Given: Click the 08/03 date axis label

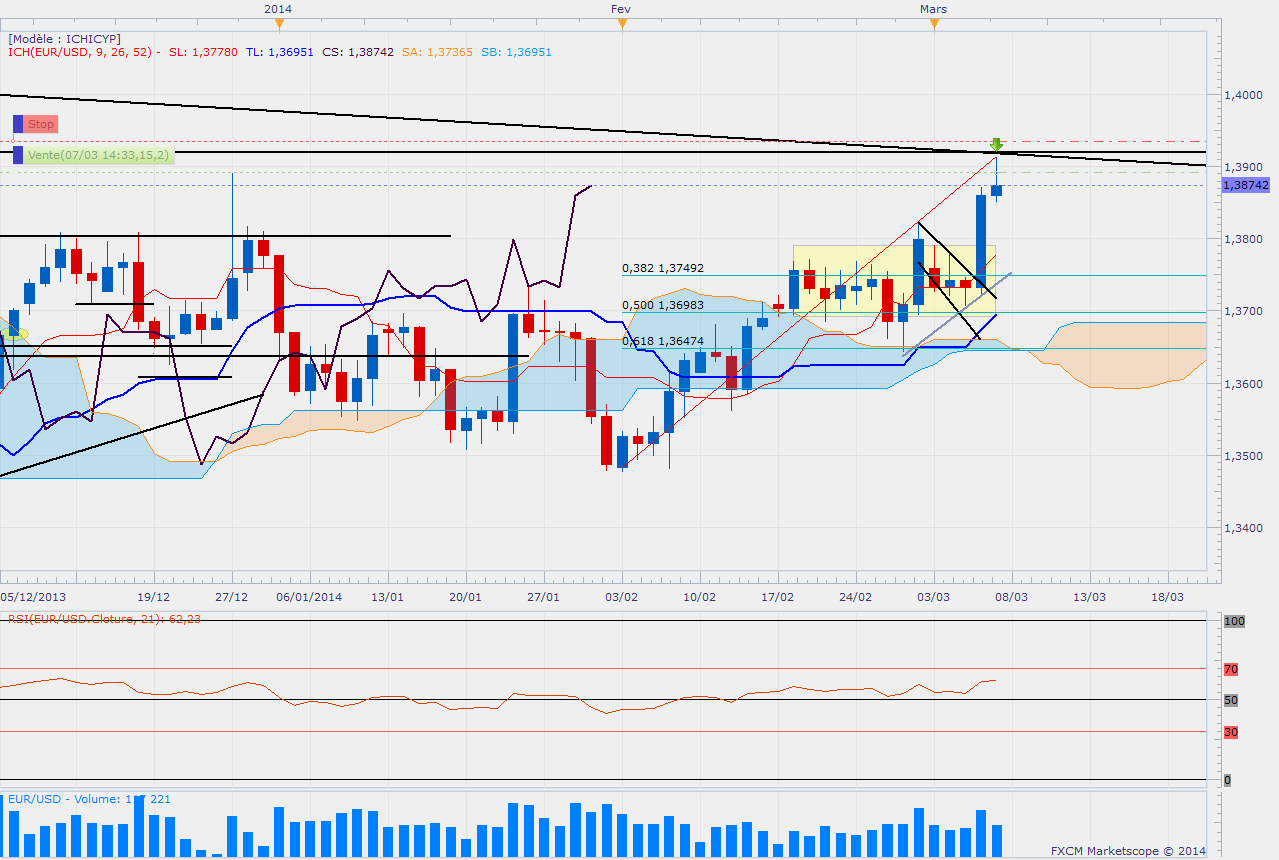Looking at the screenshot, I should [1012, 596].
